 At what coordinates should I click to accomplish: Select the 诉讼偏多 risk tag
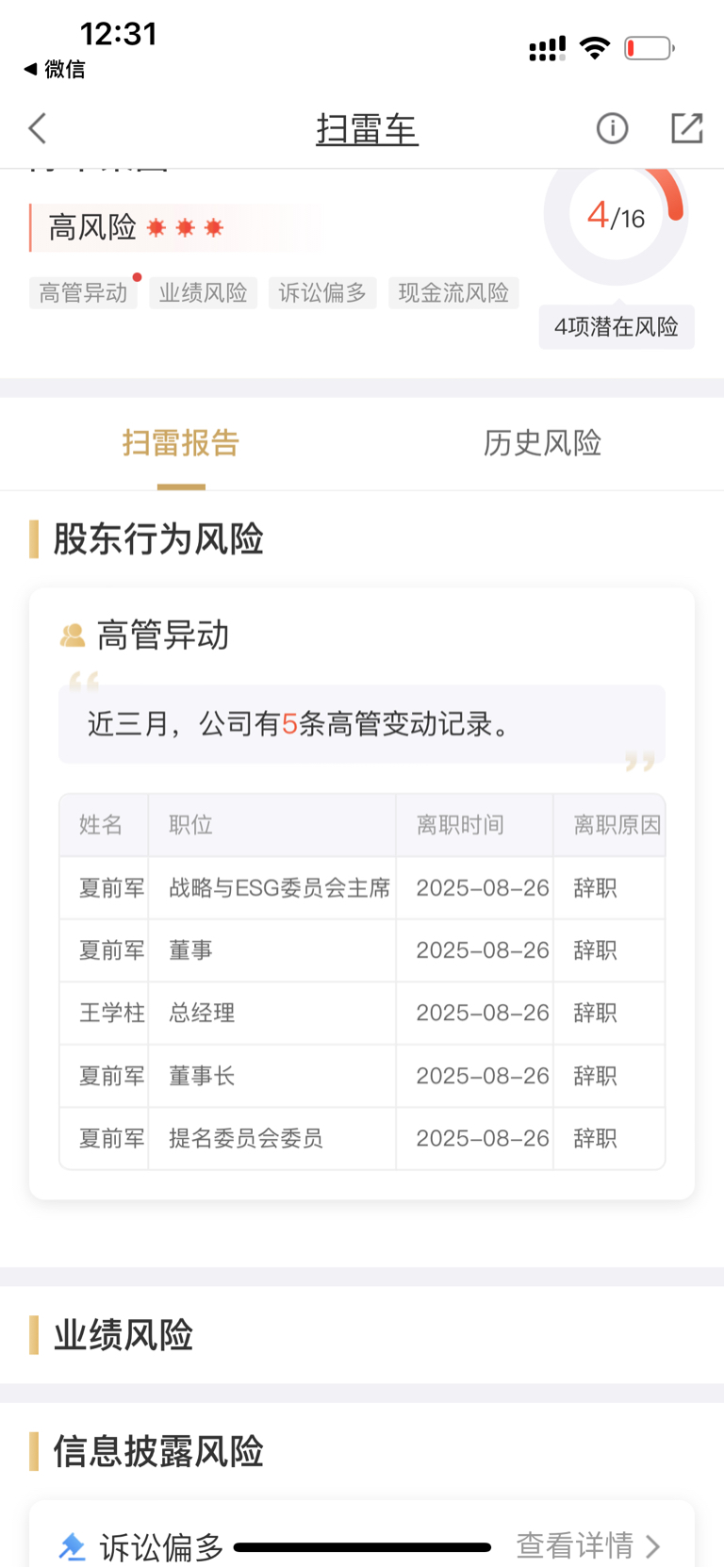pyautogui.click(x=322, y=293)
